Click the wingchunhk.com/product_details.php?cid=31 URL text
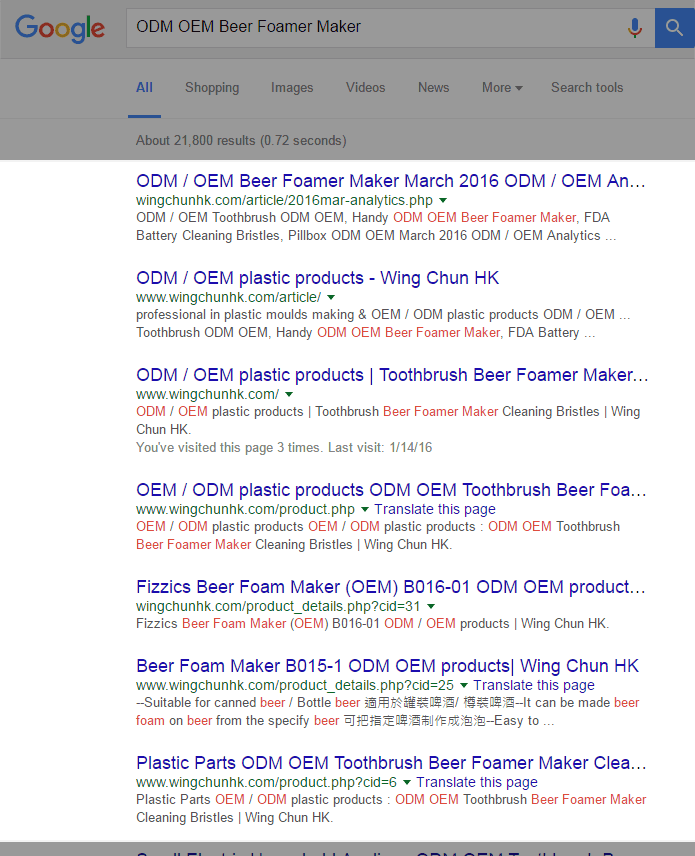Viewport: 695px width, 856px height. (x=278, y=607)
